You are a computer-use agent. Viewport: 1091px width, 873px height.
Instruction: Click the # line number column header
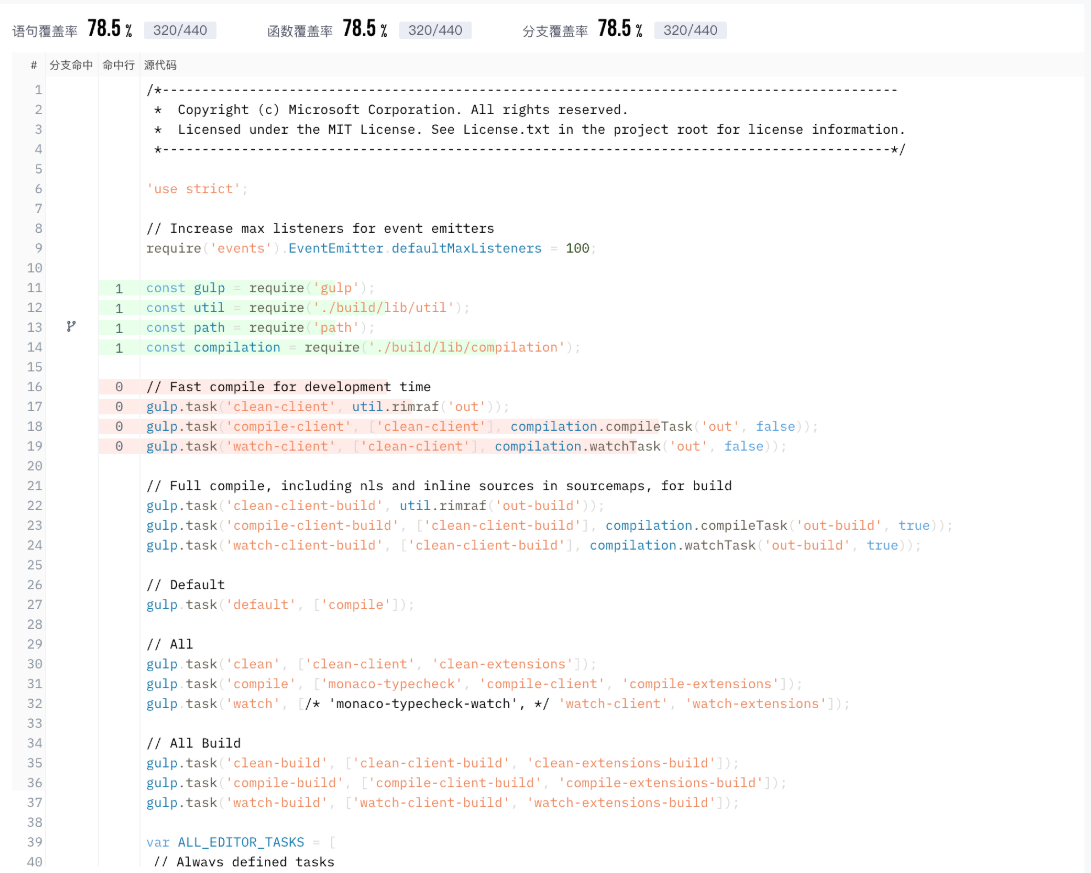[33, 65]
